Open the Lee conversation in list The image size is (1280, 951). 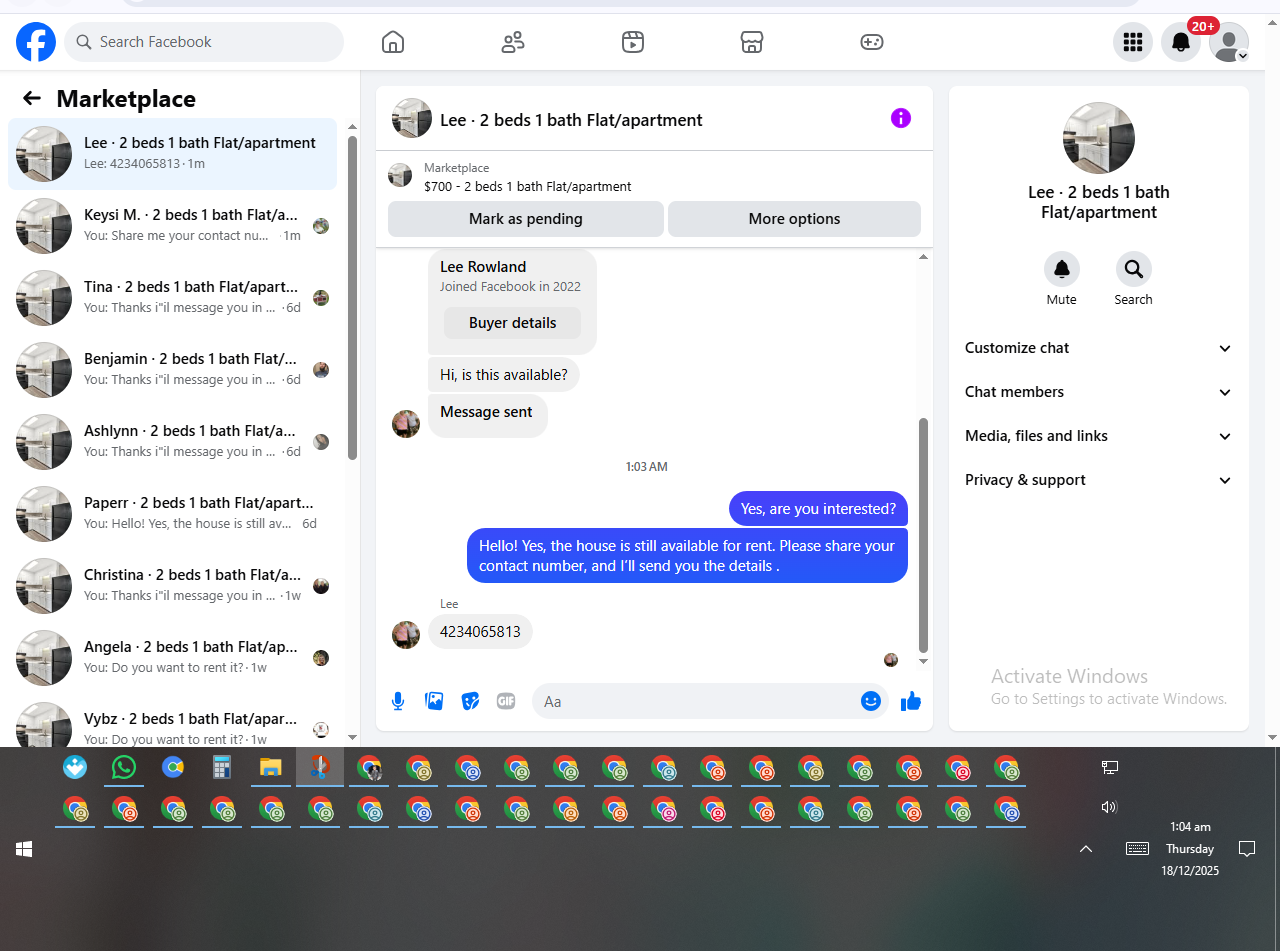click(172, 154)
